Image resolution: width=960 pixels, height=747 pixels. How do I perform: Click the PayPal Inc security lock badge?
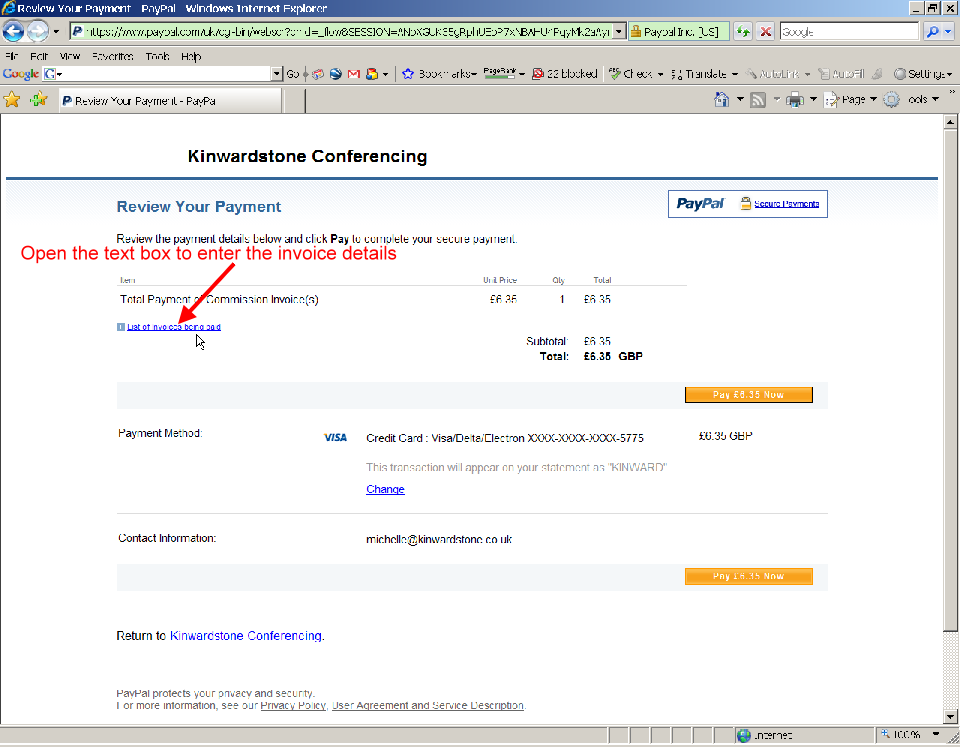point(678,31)
